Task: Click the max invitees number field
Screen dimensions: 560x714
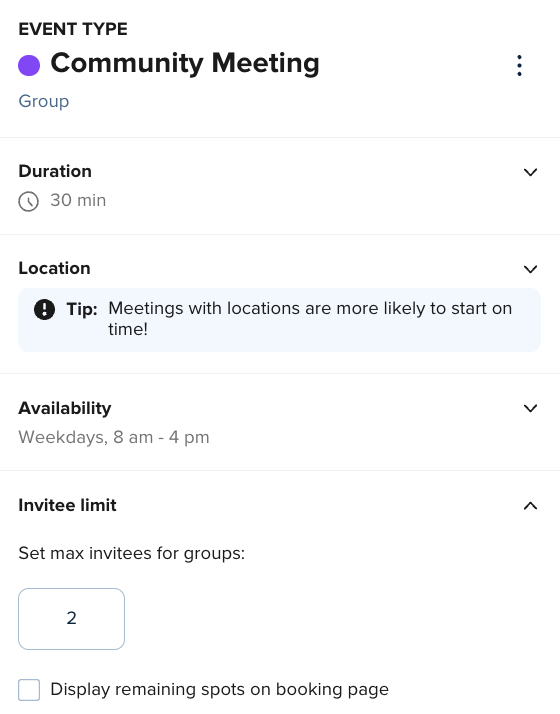Action: coord(71,619)
